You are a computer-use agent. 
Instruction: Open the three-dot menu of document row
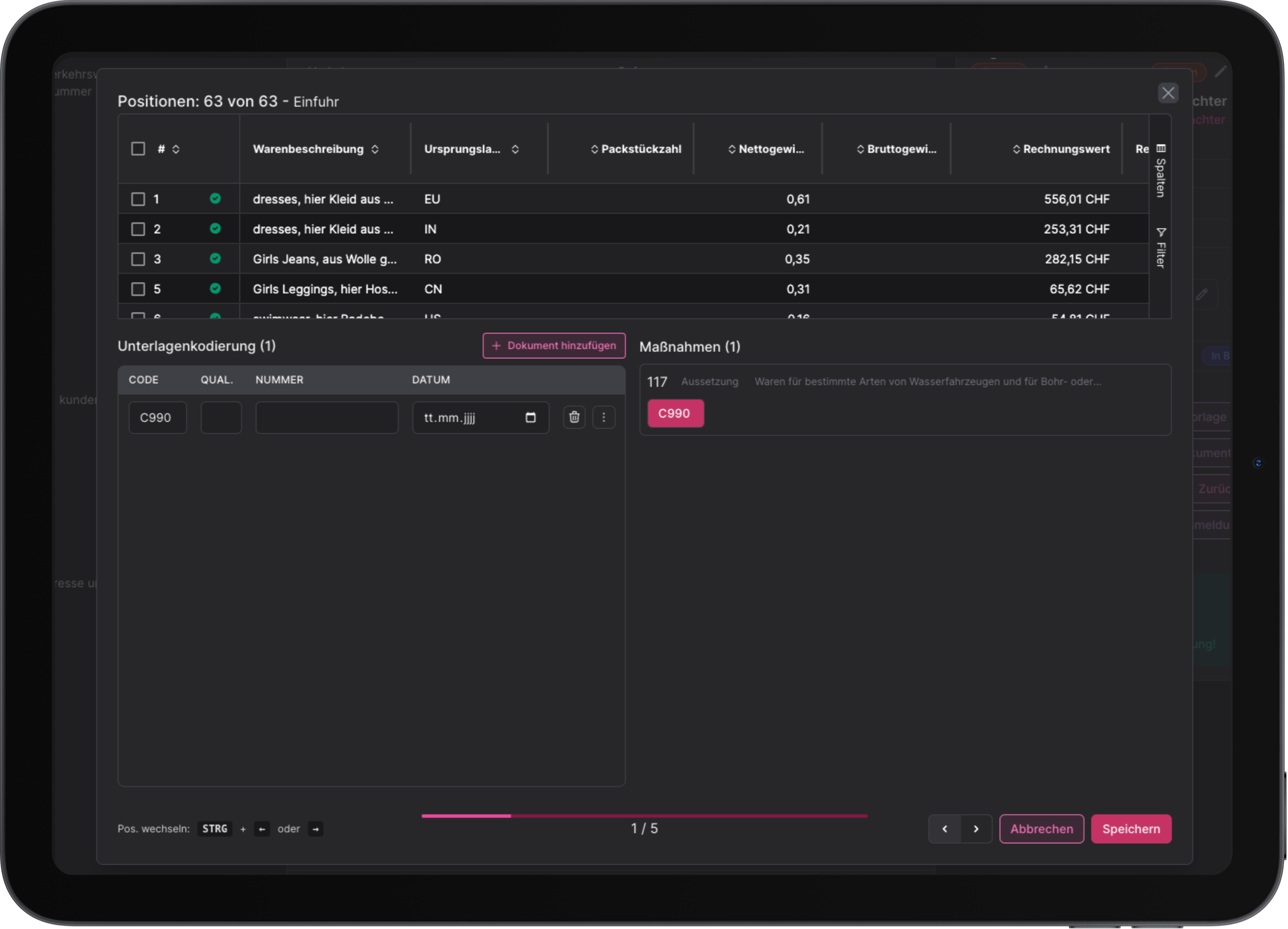click(604, 418)
